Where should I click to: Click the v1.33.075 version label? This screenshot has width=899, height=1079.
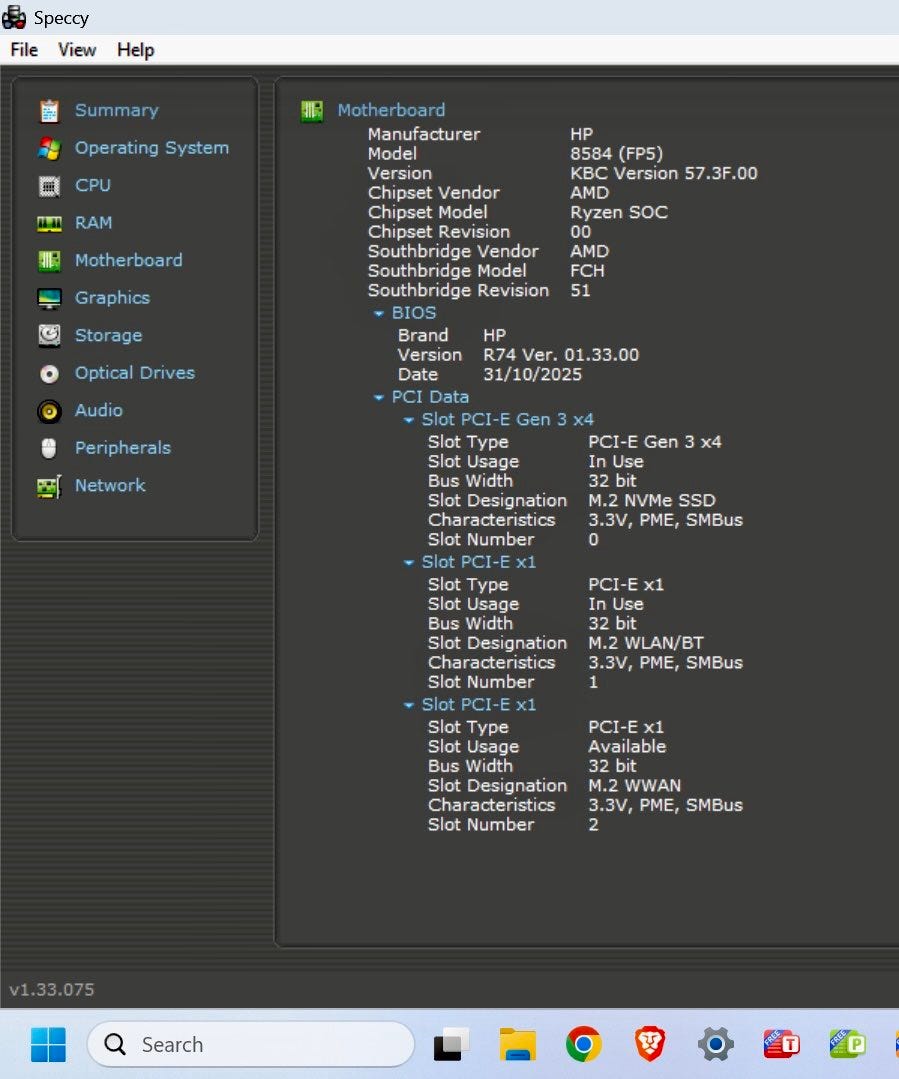click(52, 990)
